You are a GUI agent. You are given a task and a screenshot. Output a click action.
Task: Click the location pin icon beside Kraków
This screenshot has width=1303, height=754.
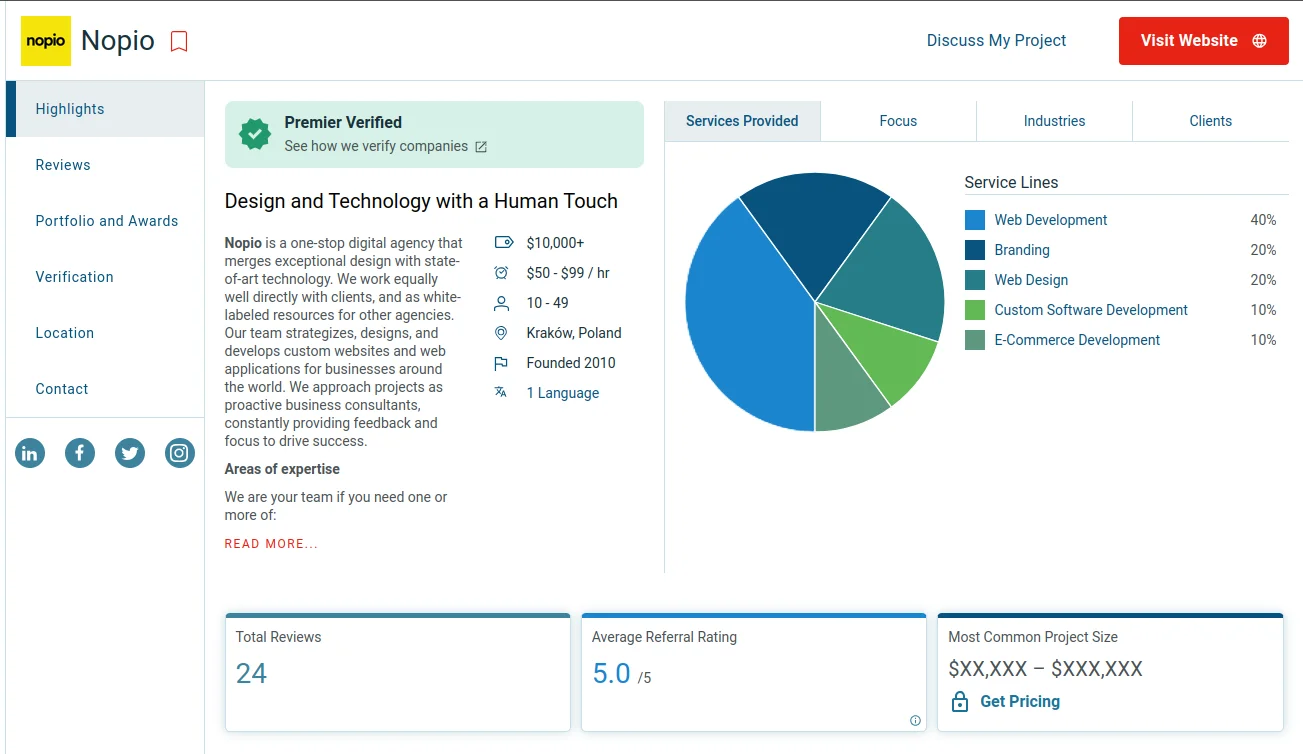tap(502, 333)
